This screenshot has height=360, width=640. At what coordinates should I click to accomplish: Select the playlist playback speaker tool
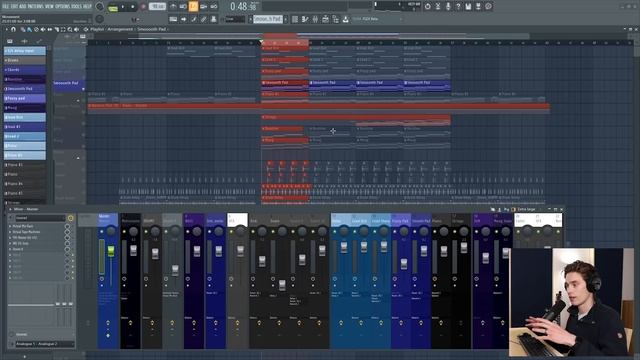(x=76, y=29)
